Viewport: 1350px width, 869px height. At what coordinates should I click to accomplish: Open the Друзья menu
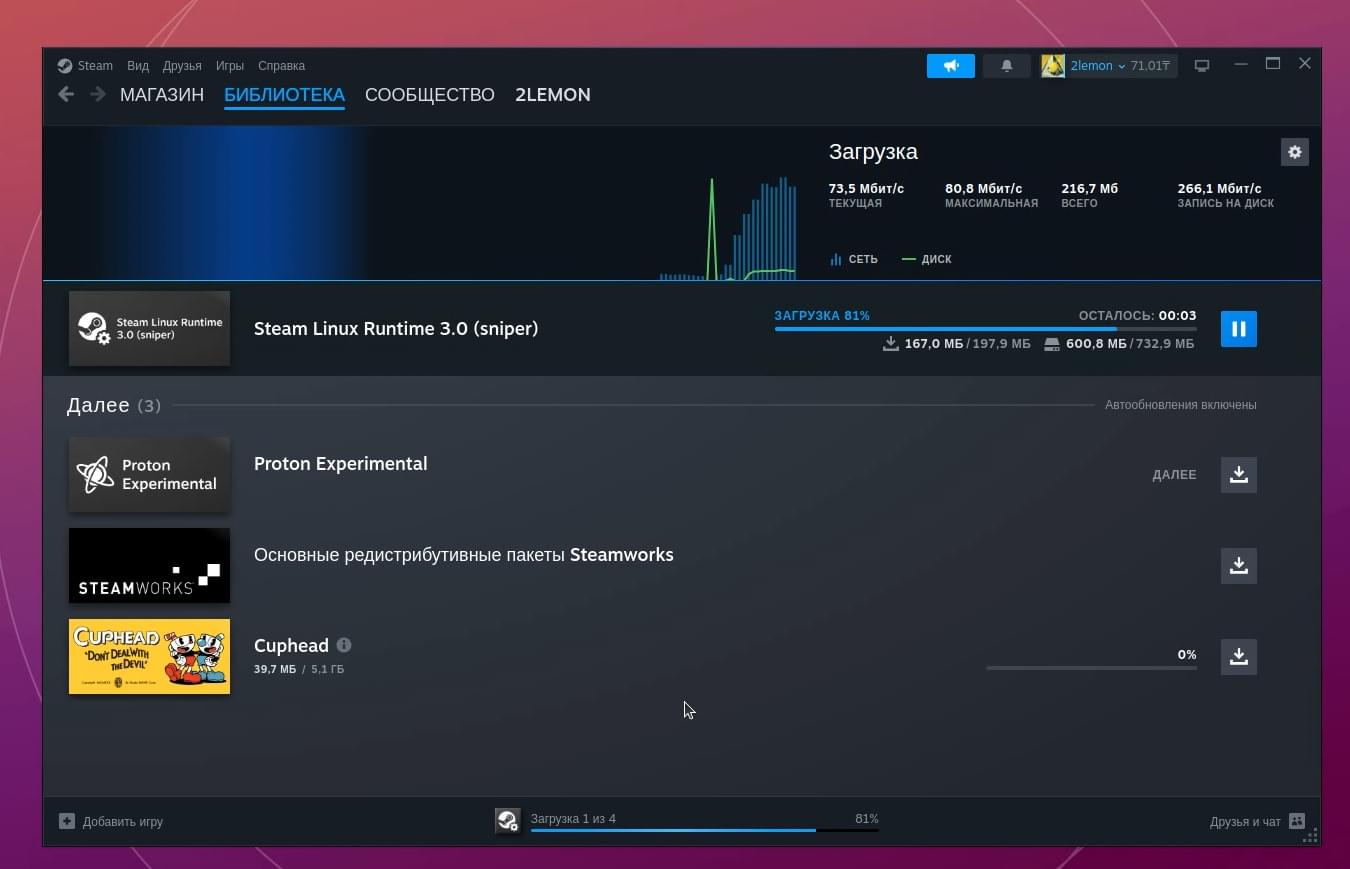click(182, 66)
